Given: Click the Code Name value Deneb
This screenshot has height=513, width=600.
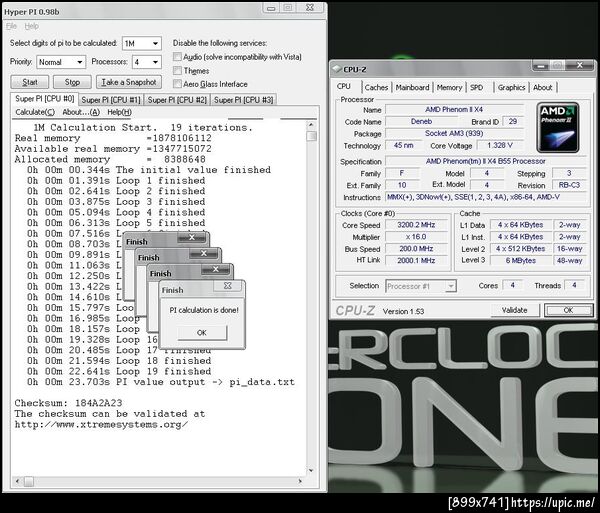Looking at the screenshot, I should (421, 121).
